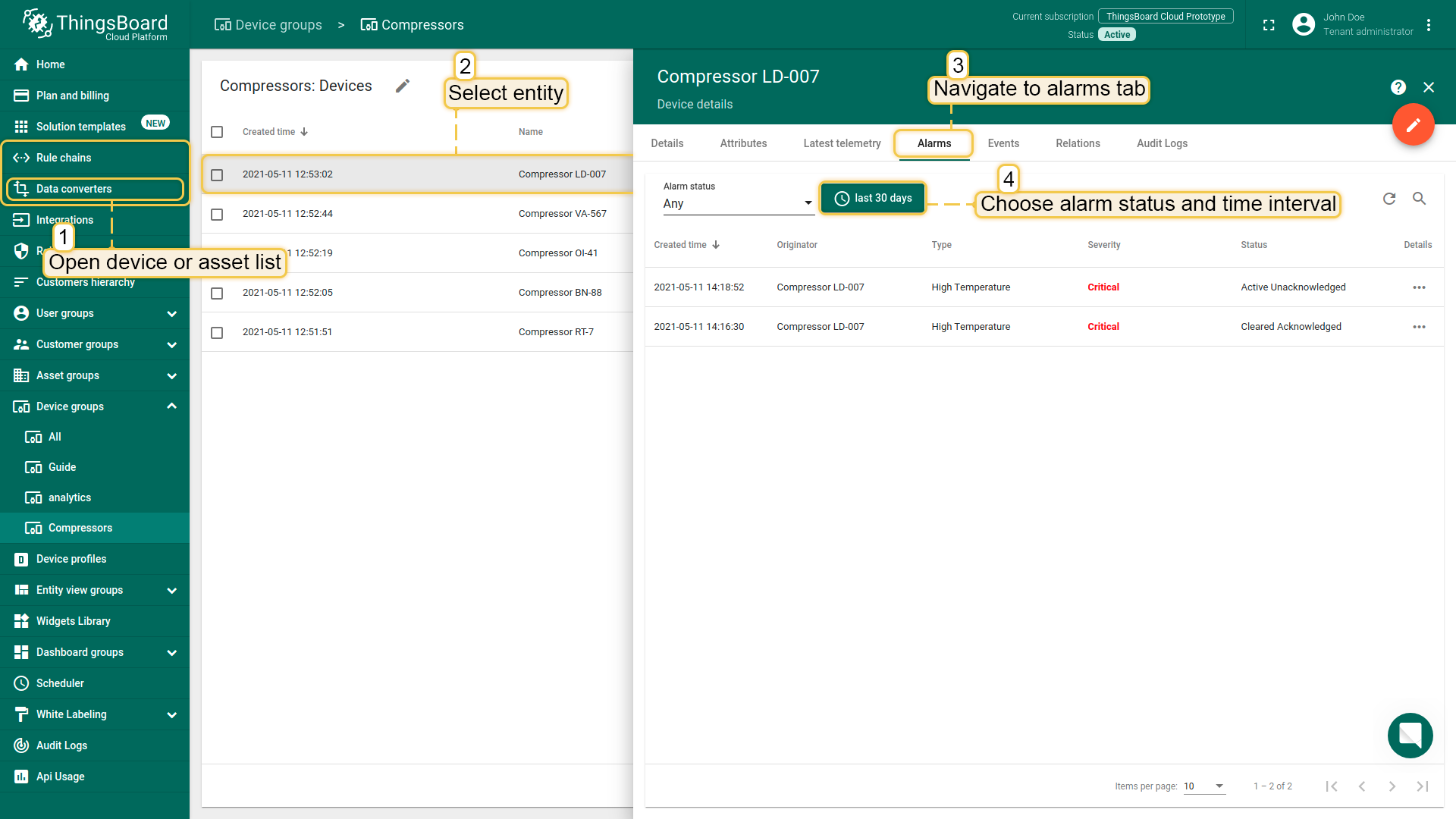The width and height of the screenshot is (1456, 819).
Task: Close the Compressor LD-007 details panel
Action: (x=1429, y=87)
